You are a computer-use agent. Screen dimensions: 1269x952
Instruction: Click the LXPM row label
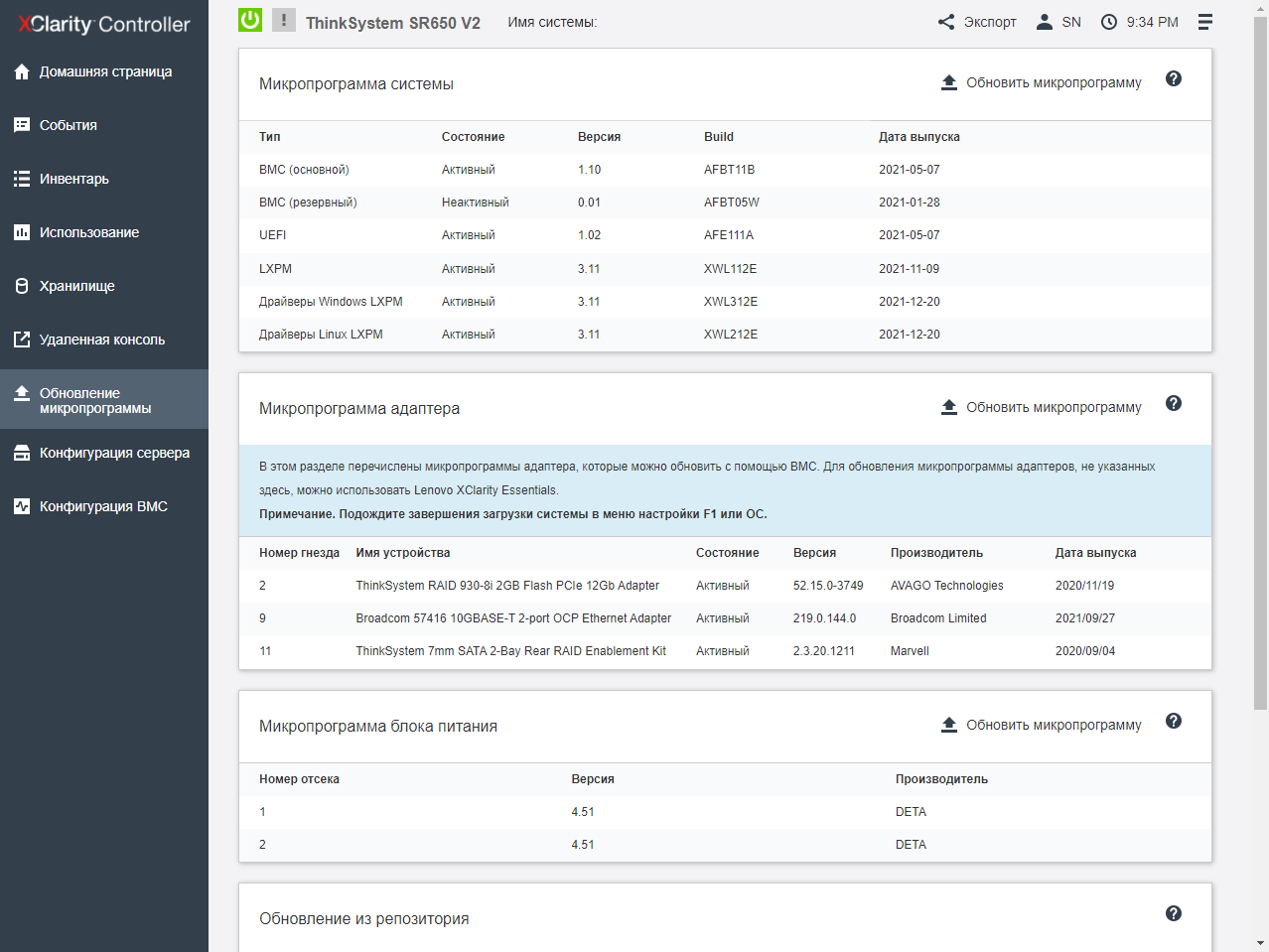[x=276, y=269]
